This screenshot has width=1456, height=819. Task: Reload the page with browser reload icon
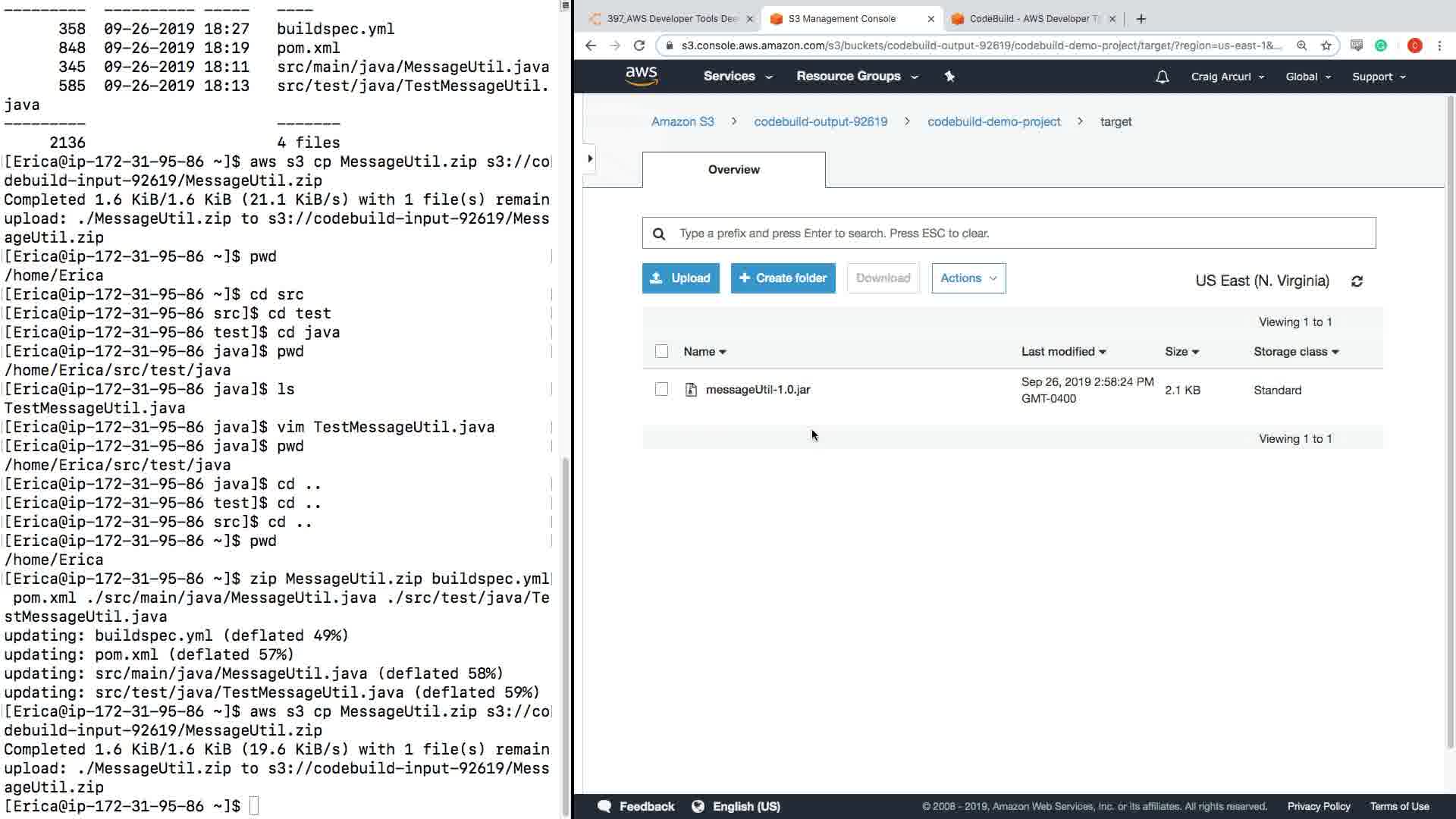pos(639,45)
